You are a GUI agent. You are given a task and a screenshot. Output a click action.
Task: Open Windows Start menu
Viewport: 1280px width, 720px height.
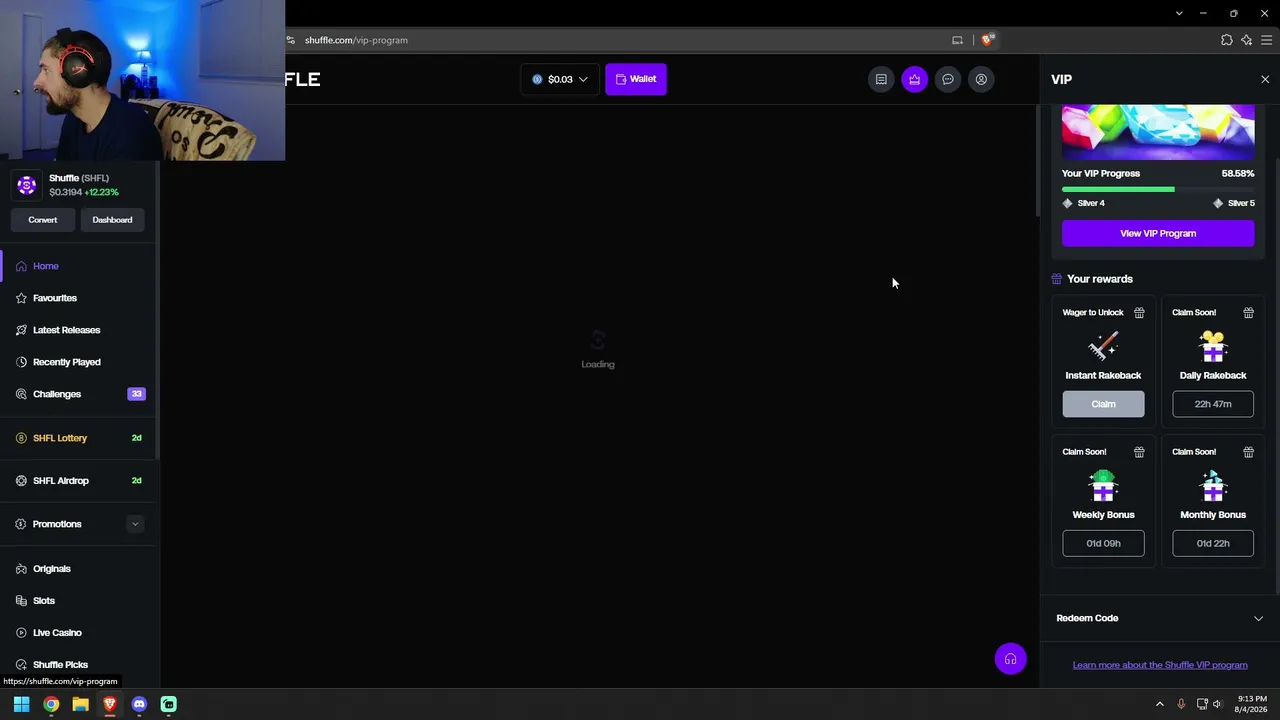tap(21, 704)
